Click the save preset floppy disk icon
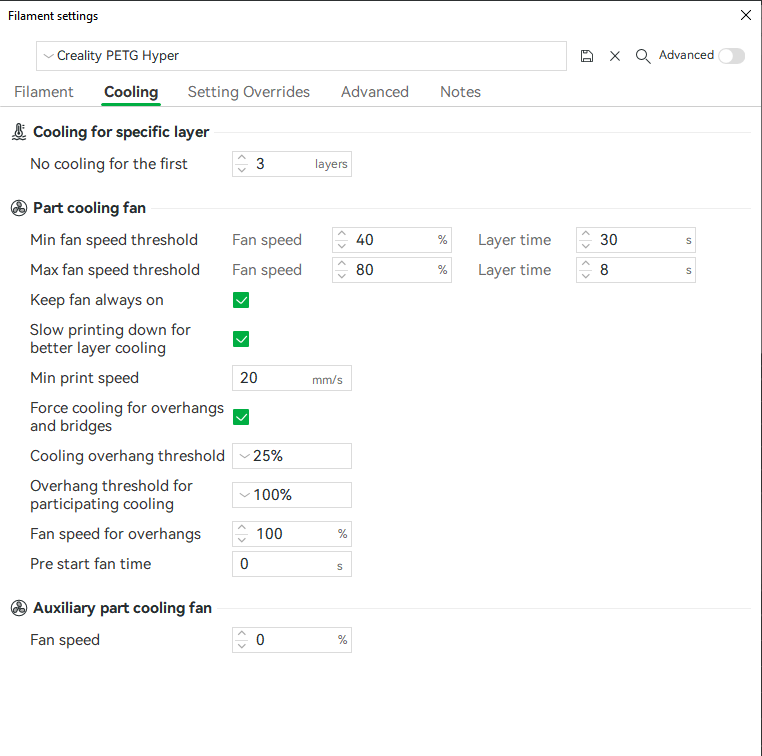 [587, 57]
